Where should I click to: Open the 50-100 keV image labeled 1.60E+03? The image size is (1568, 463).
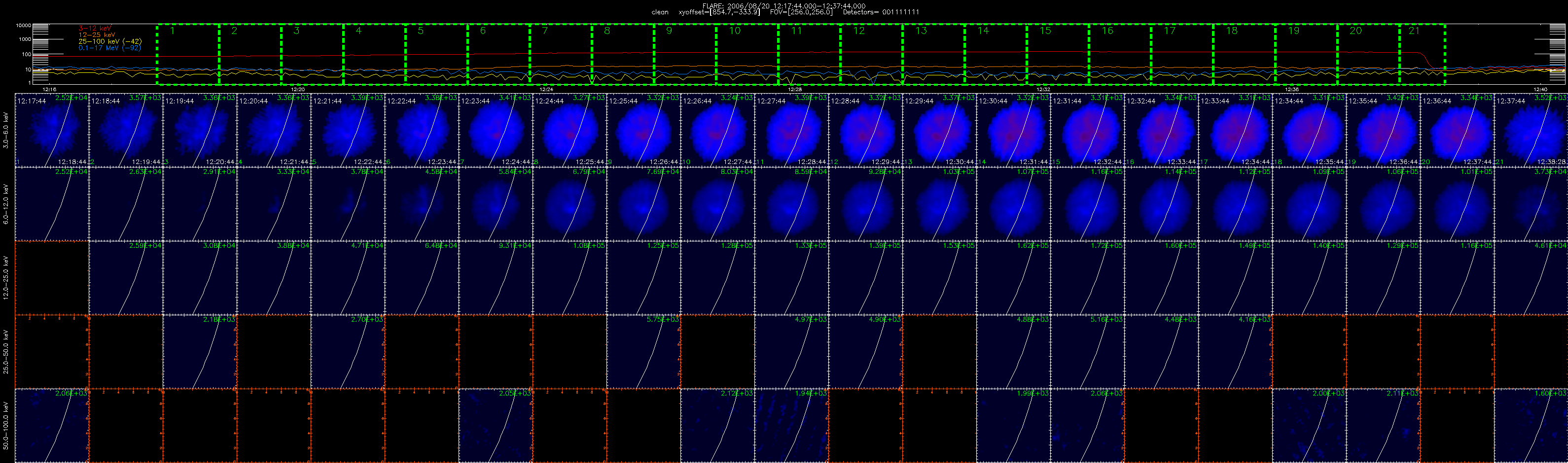pos(1531,426)
